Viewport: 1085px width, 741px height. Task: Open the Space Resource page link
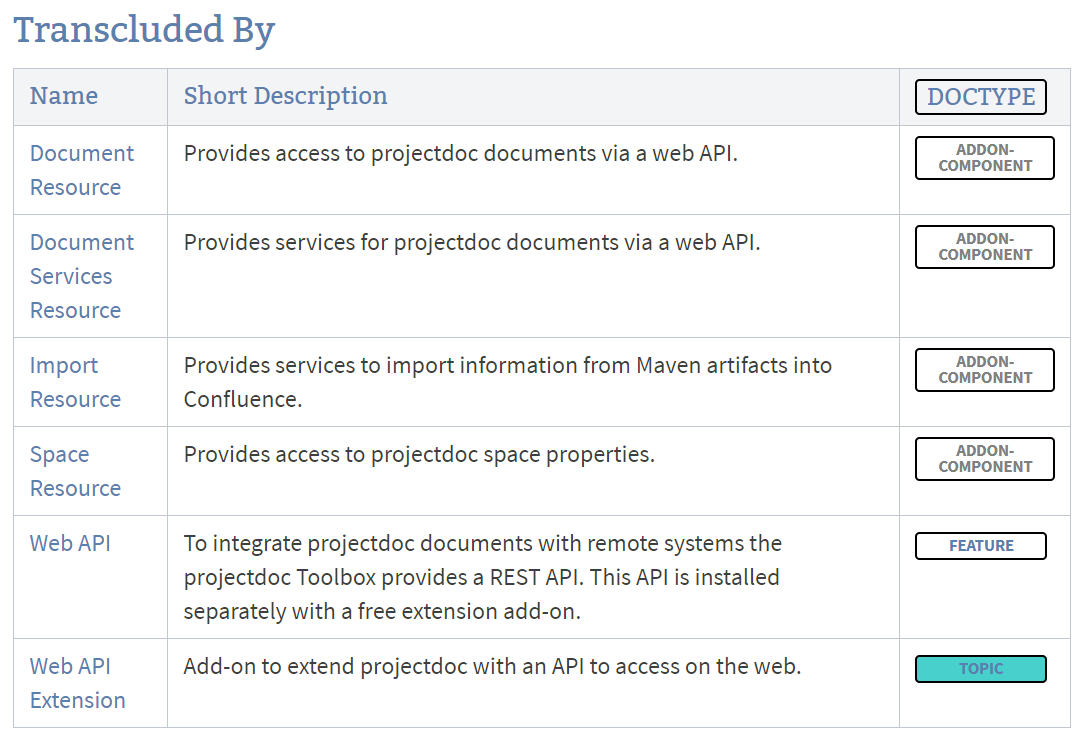75,471
